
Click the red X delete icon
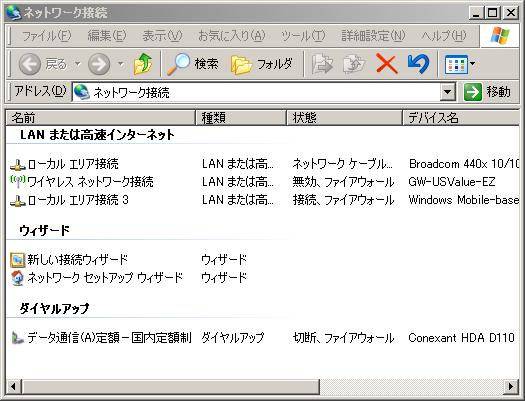pyautogui.click(x=387, y=64)
